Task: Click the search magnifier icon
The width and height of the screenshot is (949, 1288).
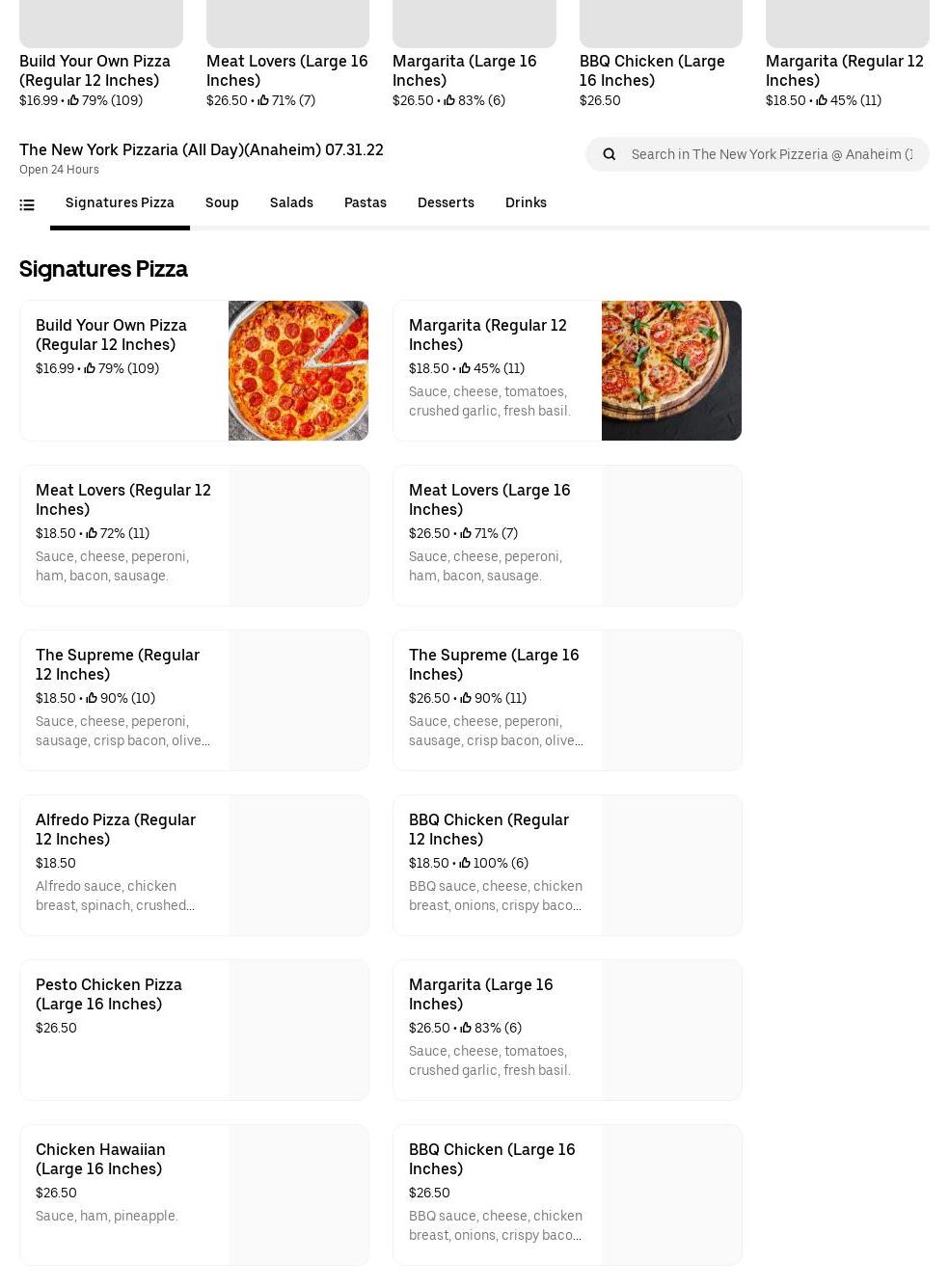Action: [x=609, y=154]
